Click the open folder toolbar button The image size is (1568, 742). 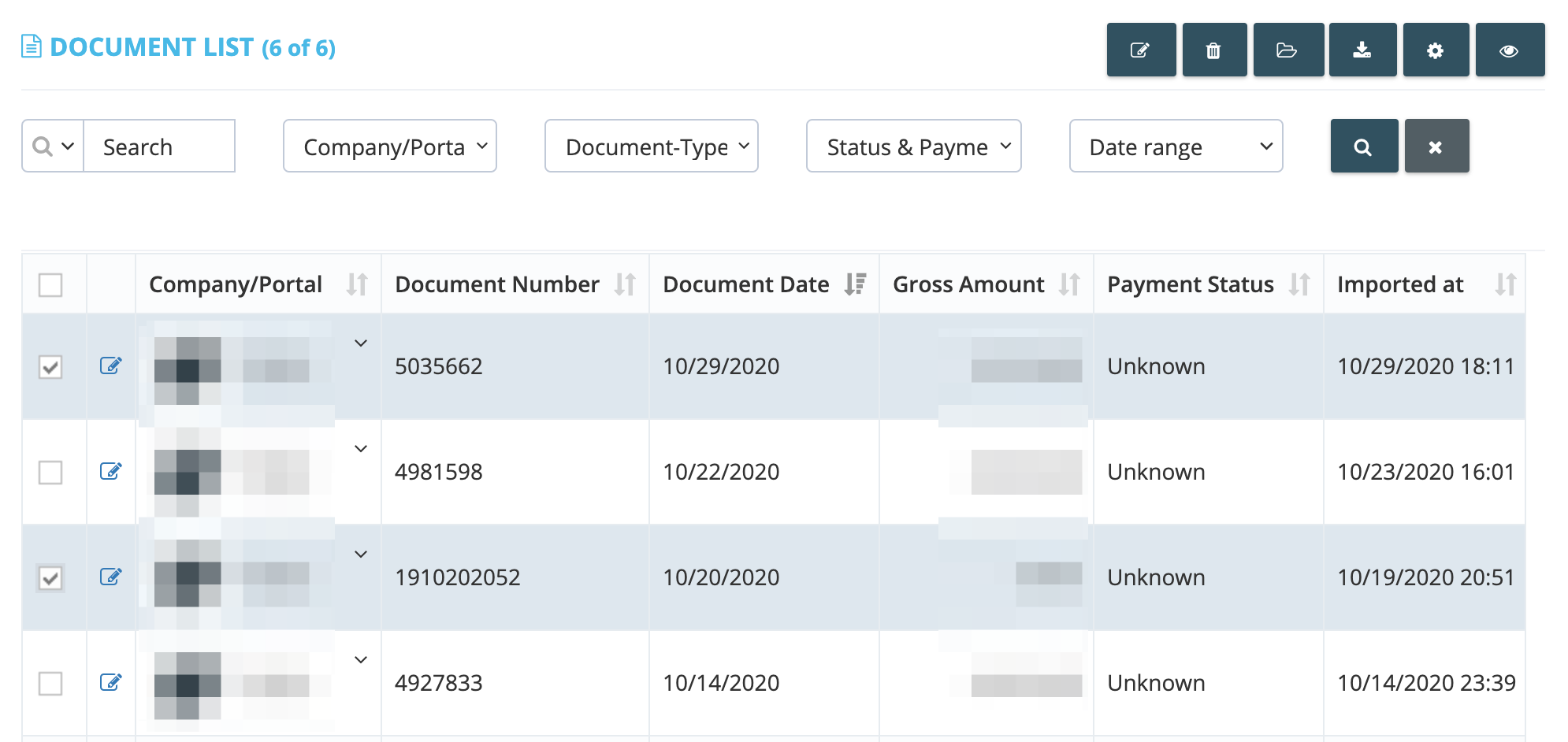point(1287,50)
